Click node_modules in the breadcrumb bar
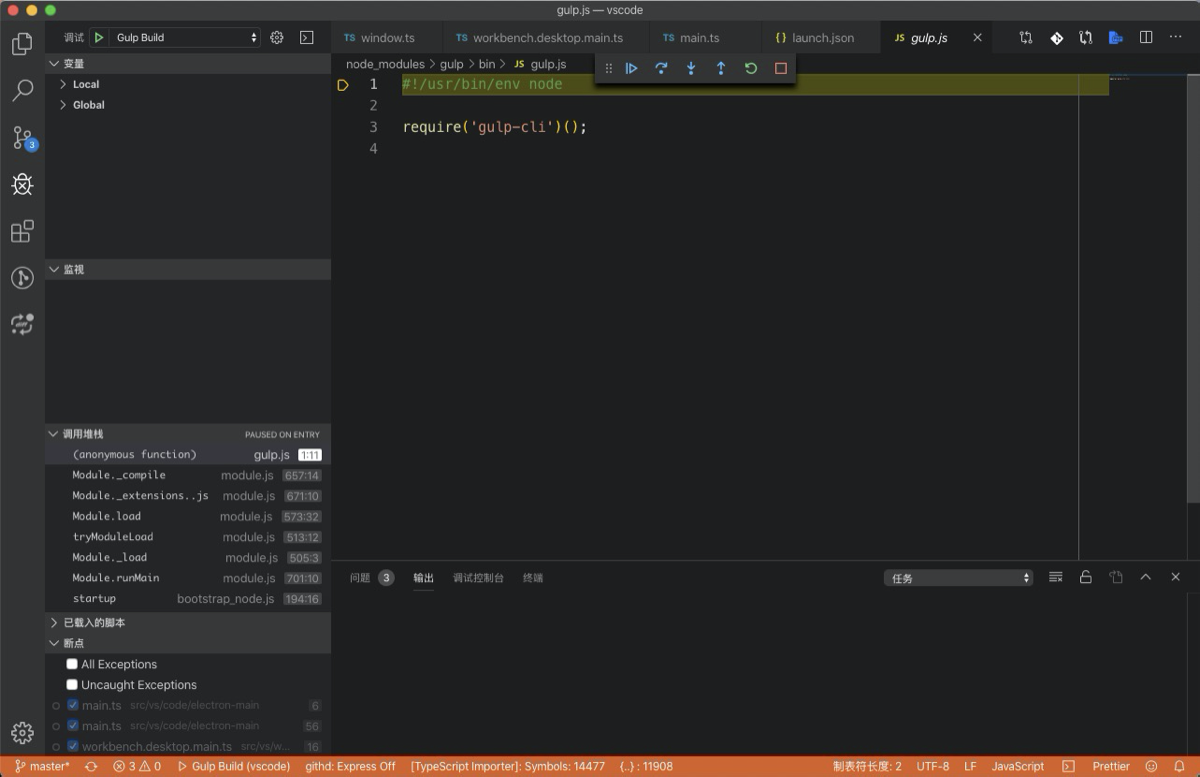The height and width of the screenshot is (777, 1200). [385, 63]
